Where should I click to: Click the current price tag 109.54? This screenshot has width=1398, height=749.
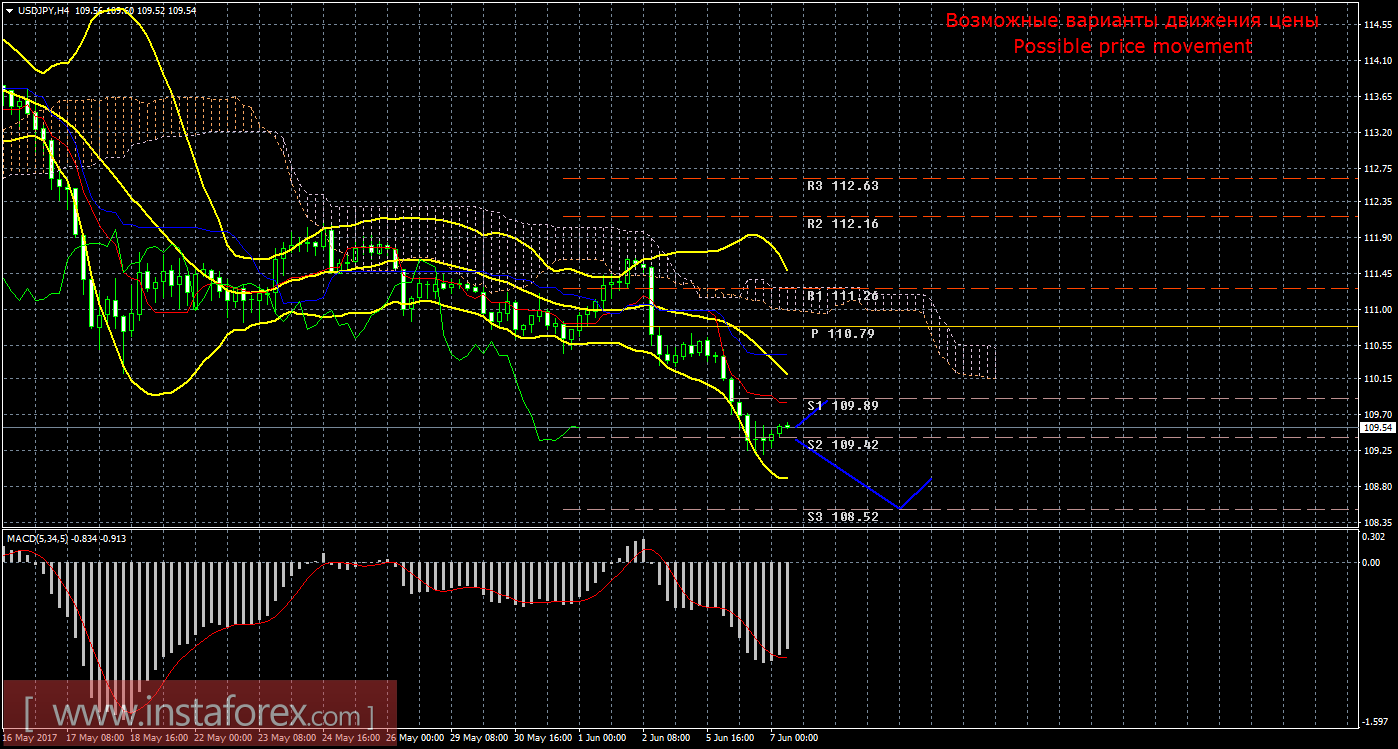click(1376, 428)
